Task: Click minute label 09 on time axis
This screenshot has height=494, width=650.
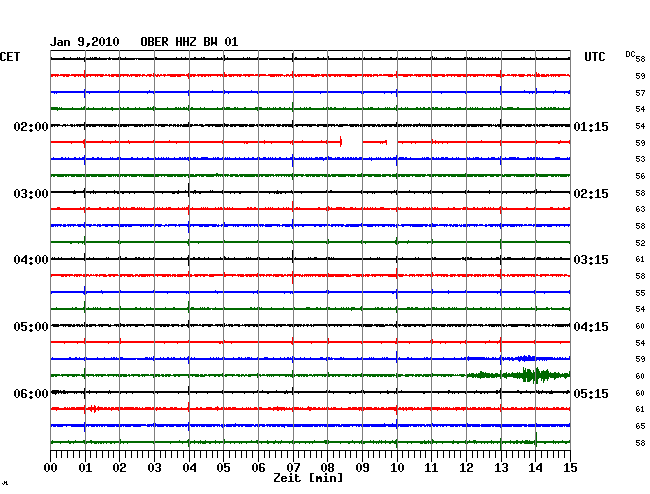Action: coord(362,468)
